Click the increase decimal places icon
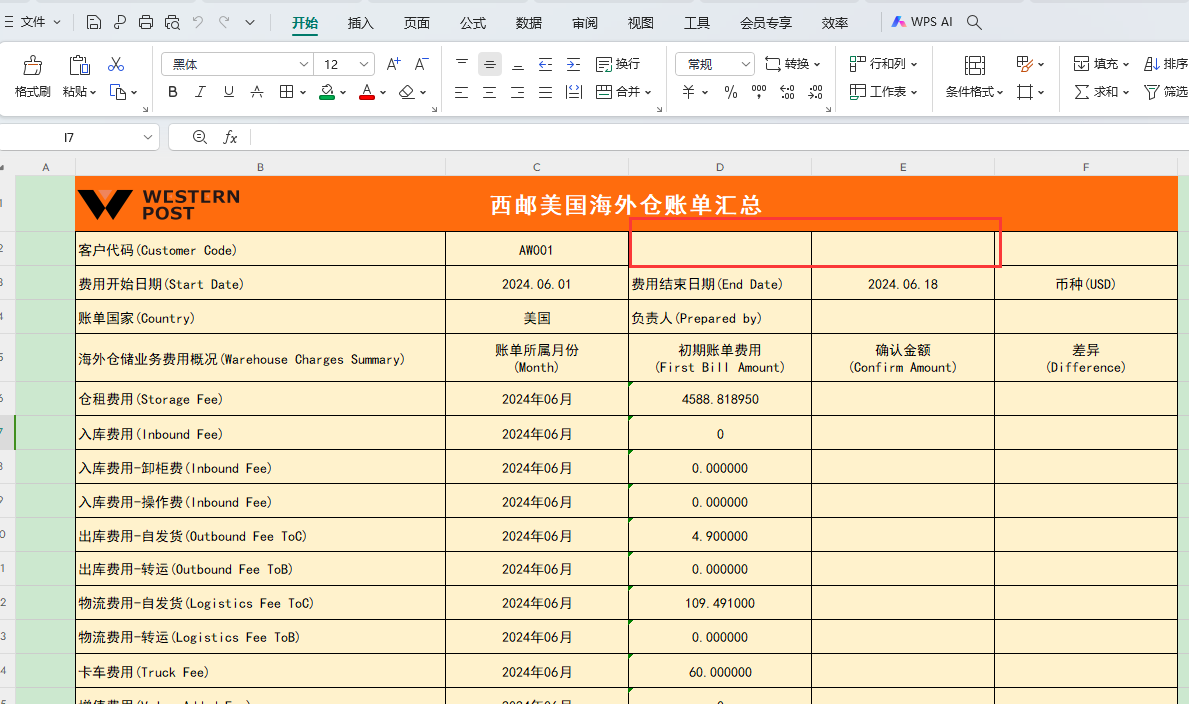 [x=787, y=93]
